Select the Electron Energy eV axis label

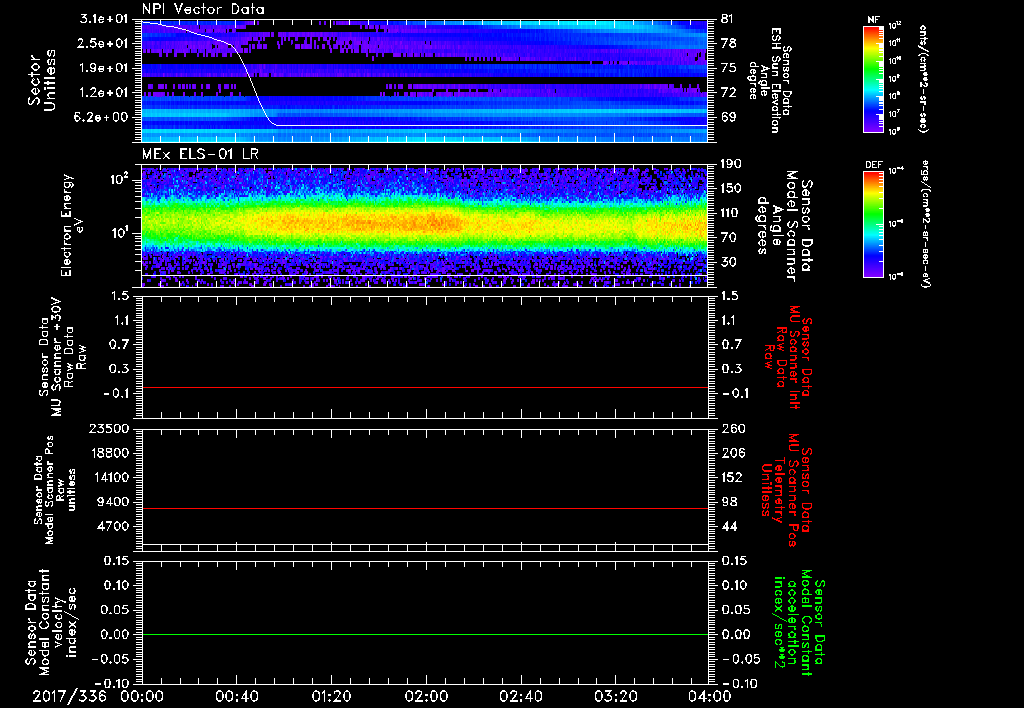tap(72, 225)
